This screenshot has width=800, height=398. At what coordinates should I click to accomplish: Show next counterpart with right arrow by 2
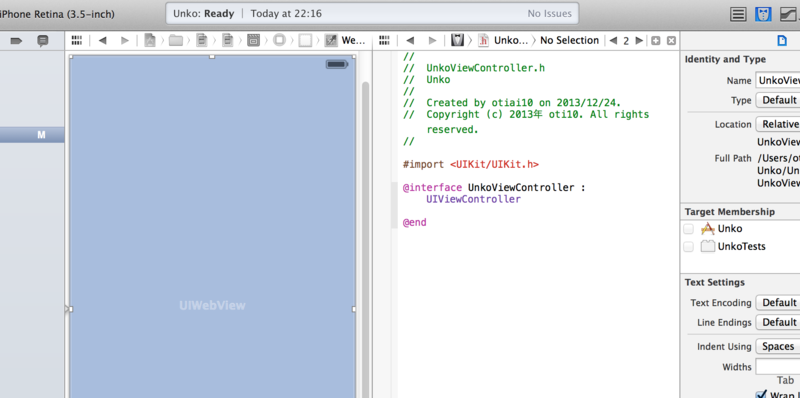[x=639, y=41]
